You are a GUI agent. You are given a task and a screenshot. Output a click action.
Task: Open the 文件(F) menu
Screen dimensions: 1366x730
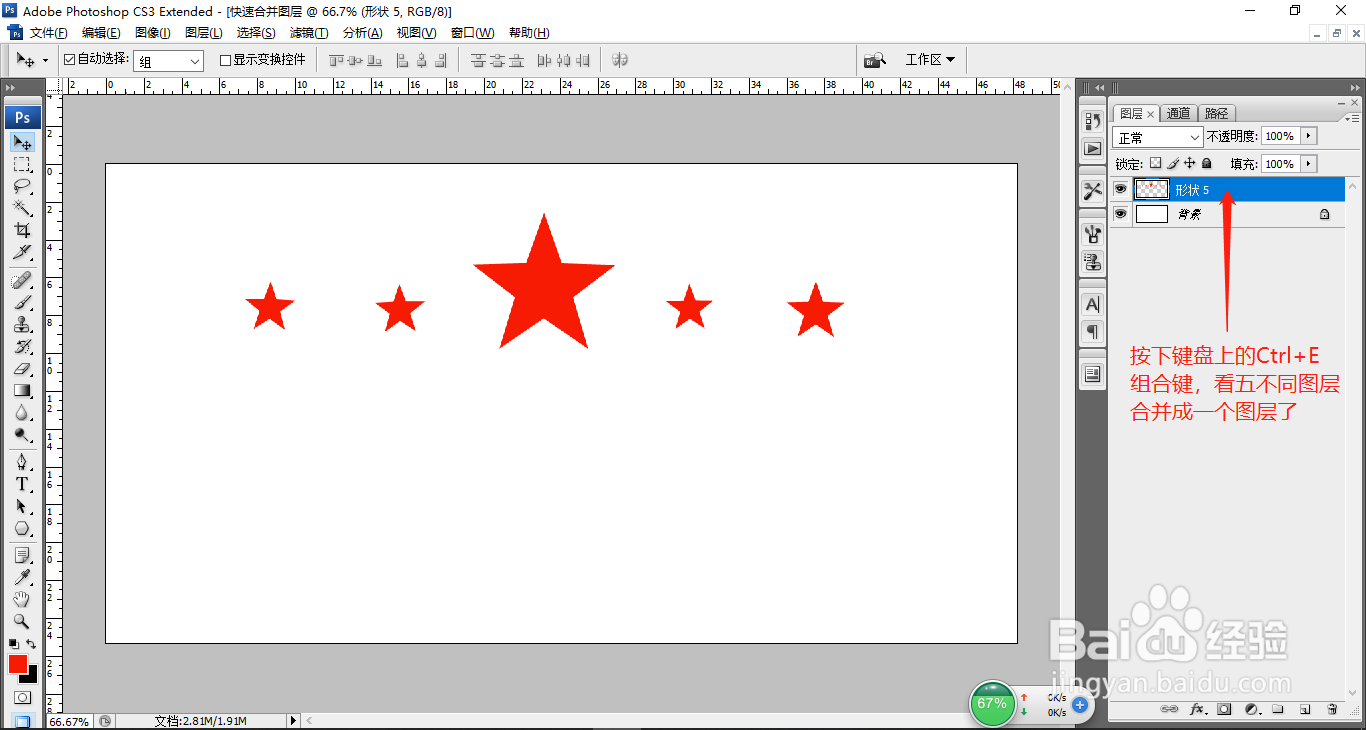[49, 33]
